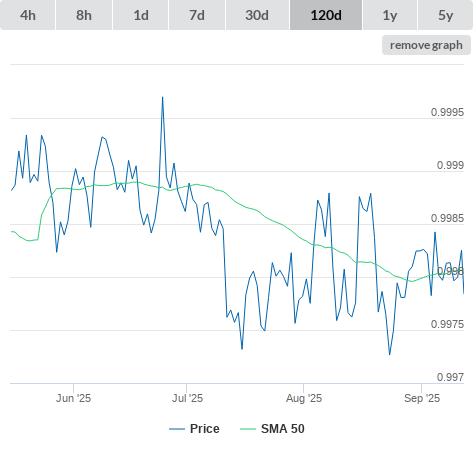Click the green SMA 50 line swatch

248,429
